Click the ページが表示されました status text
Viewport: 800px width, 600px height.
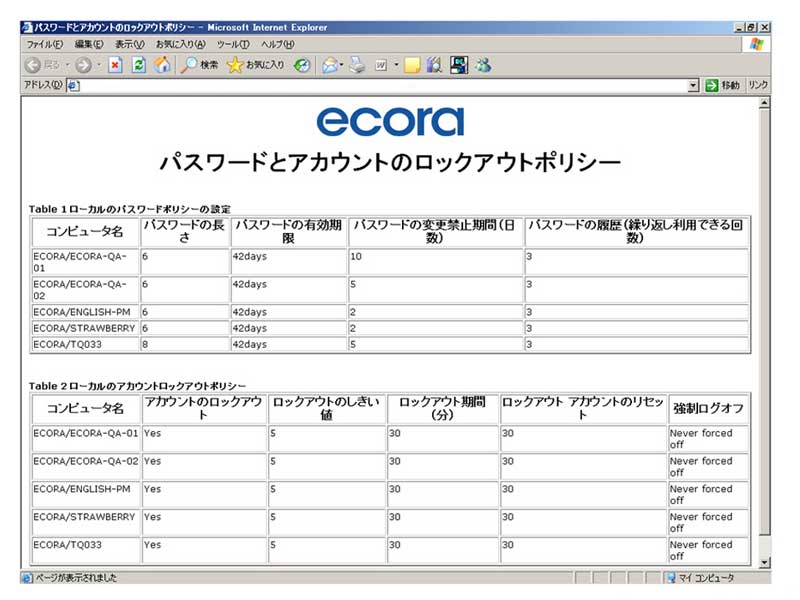point(76,578)
